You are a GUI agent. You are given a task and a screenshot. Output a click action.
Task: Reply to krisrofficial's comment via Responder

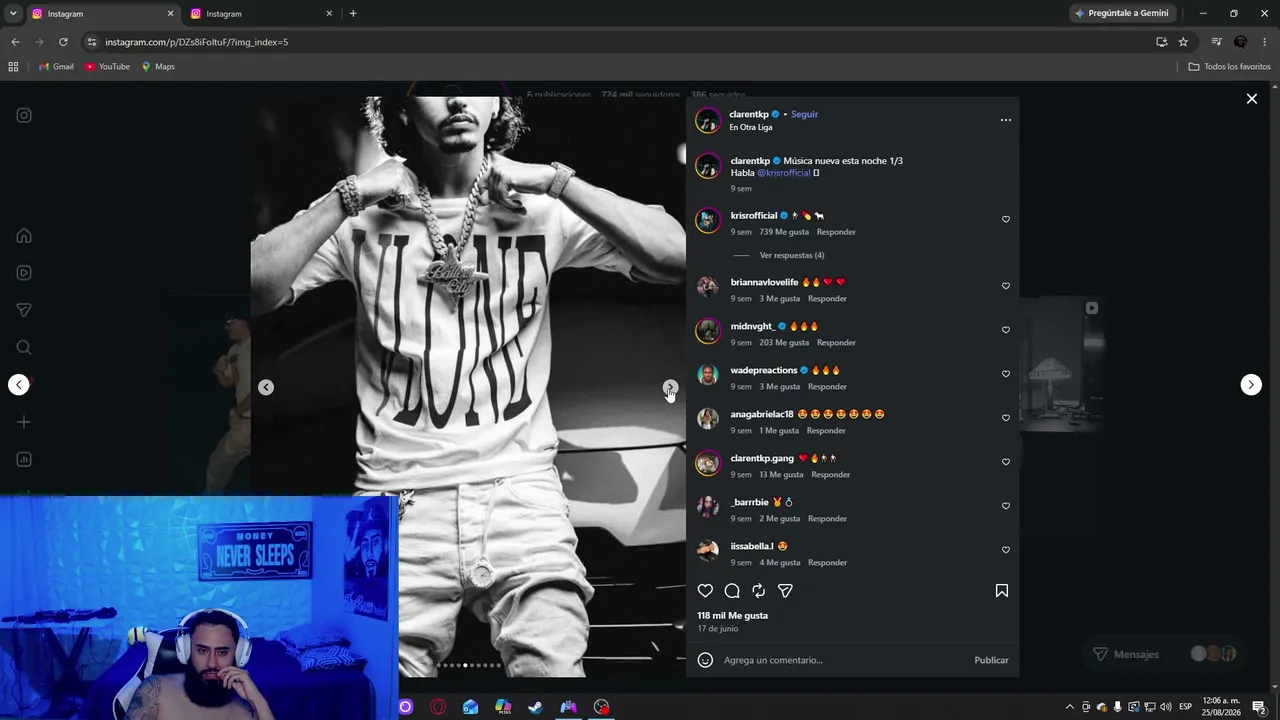(x=836, y=232)
